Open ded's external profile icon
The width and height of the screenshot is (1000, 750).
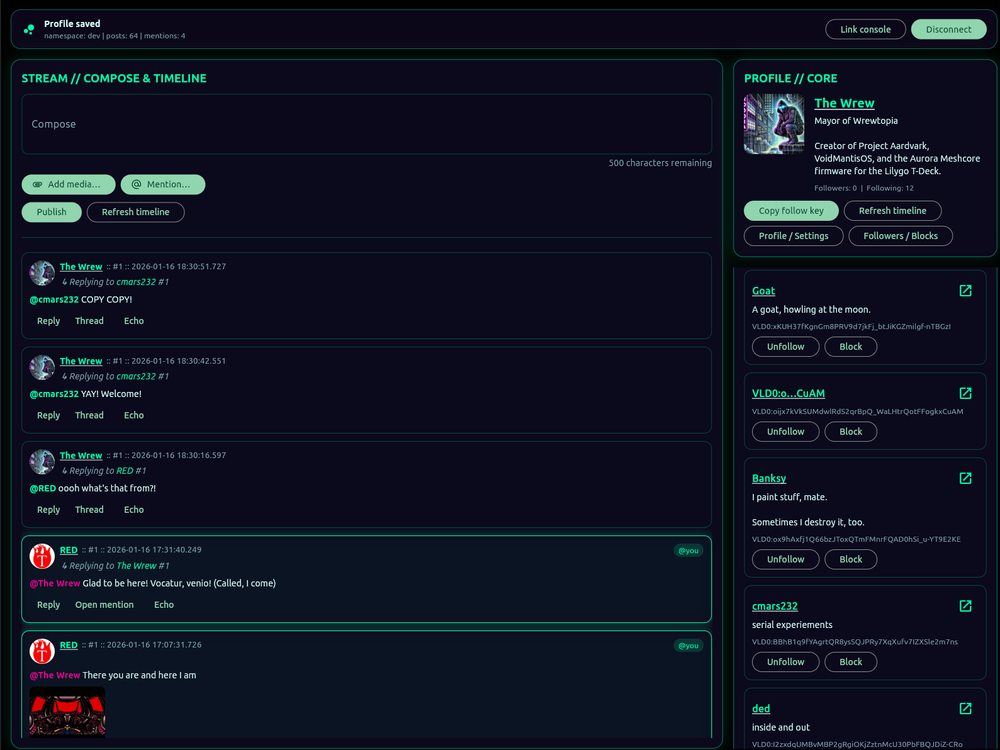click(965, 709)
